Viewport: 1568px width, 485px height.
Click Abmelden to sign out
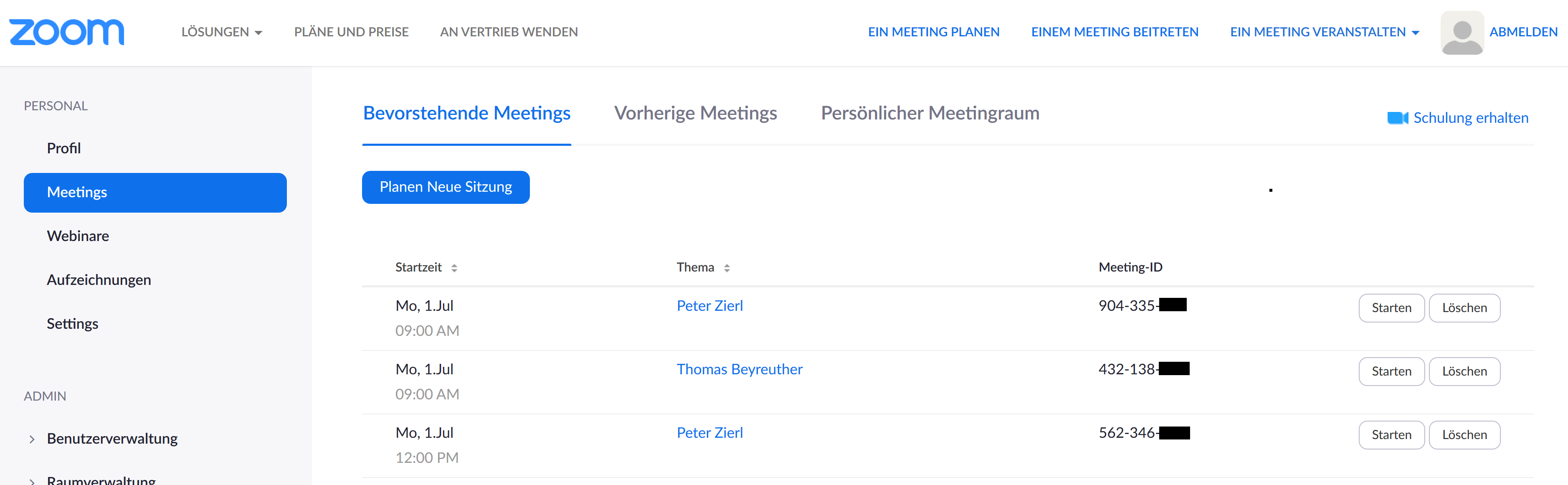pyautogui.click(x=1523, y=32)
